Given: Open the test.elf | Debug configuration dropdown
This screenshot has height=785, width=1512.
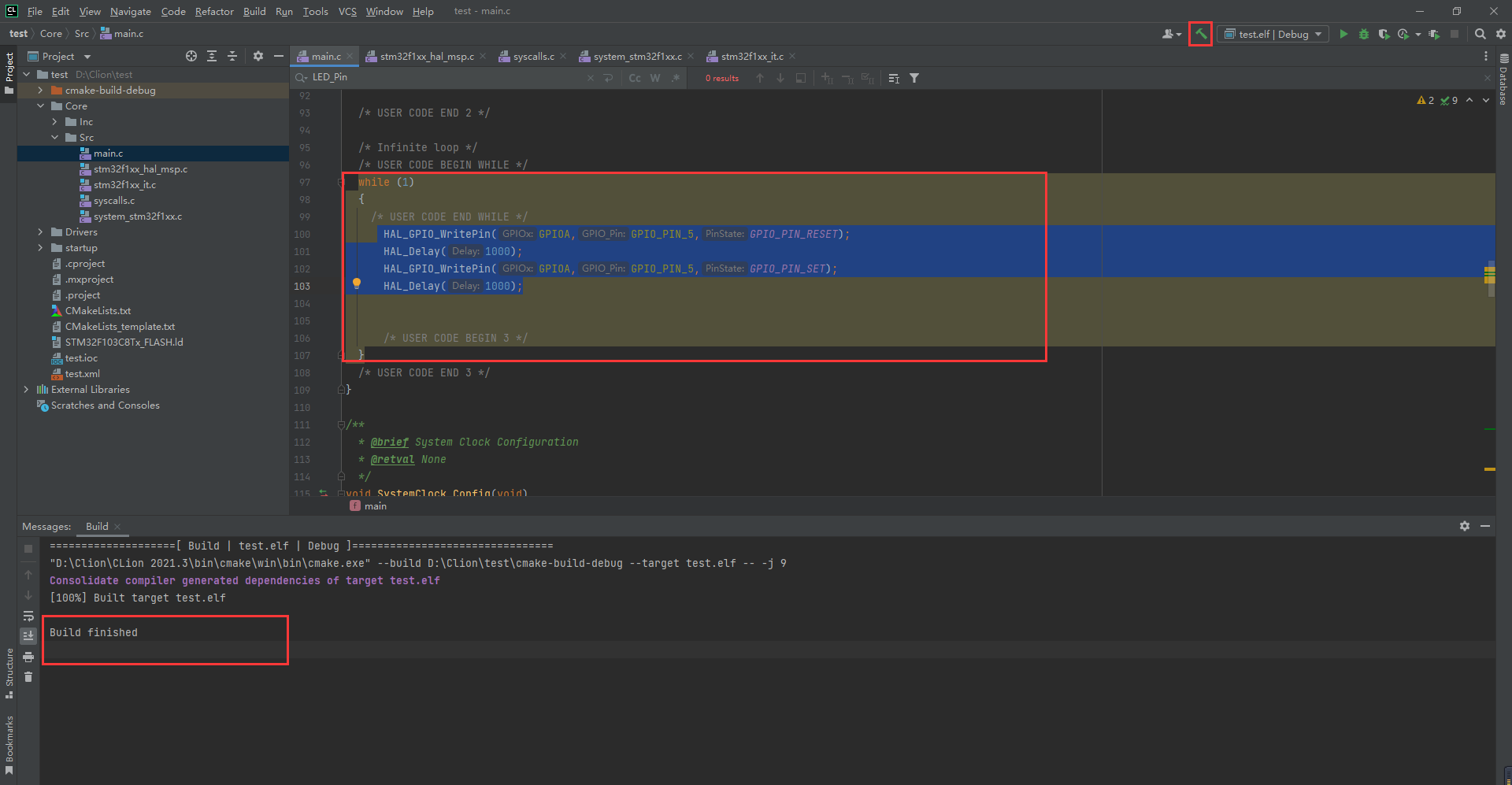Looking at the screenshot, I should tap(1273, 34).
